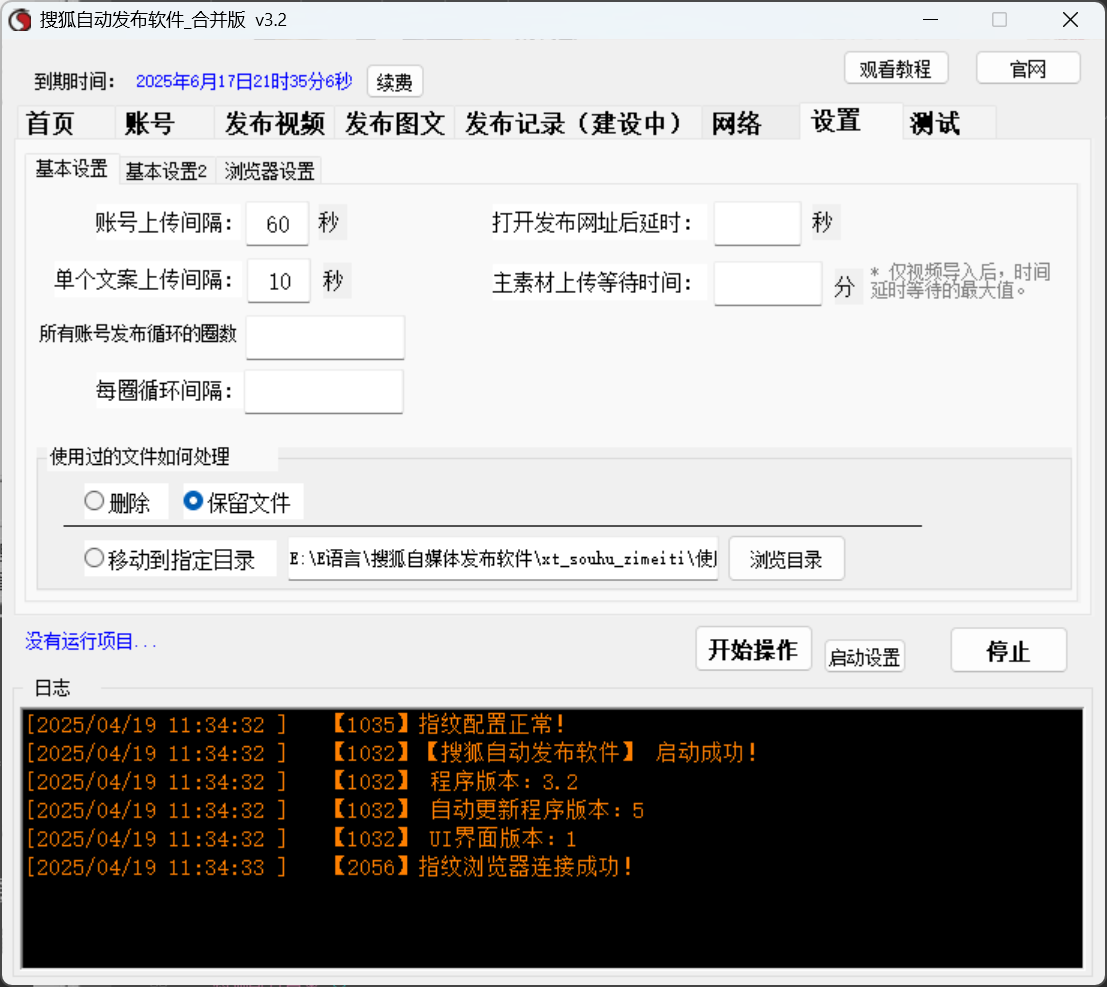1107x987 pixels.
Task: Close the application window
Action: (1070, 20)
